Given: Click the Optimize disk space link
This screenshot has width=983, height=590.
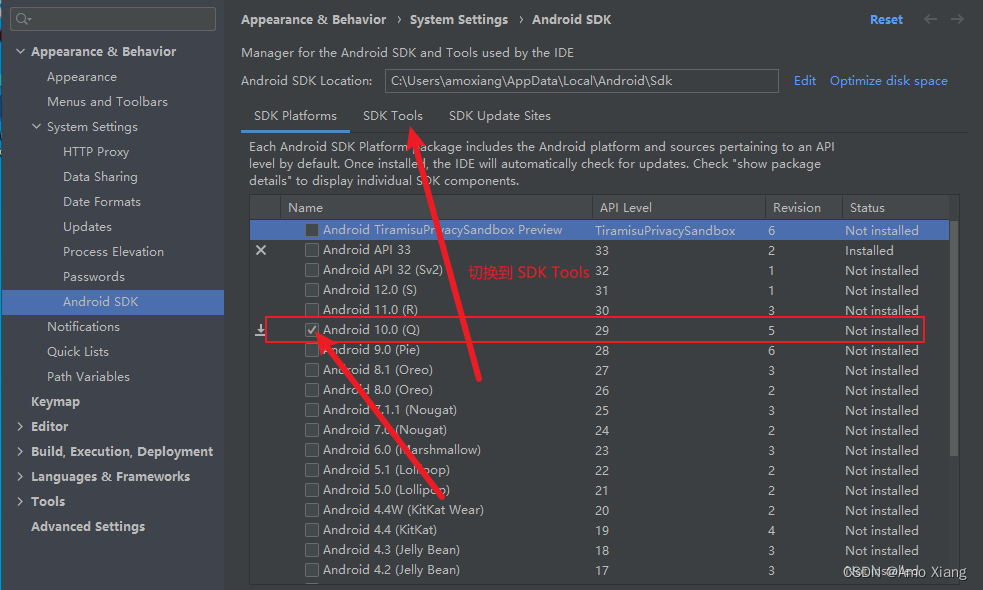Looking at the screenshot, I should click(888, 81).
